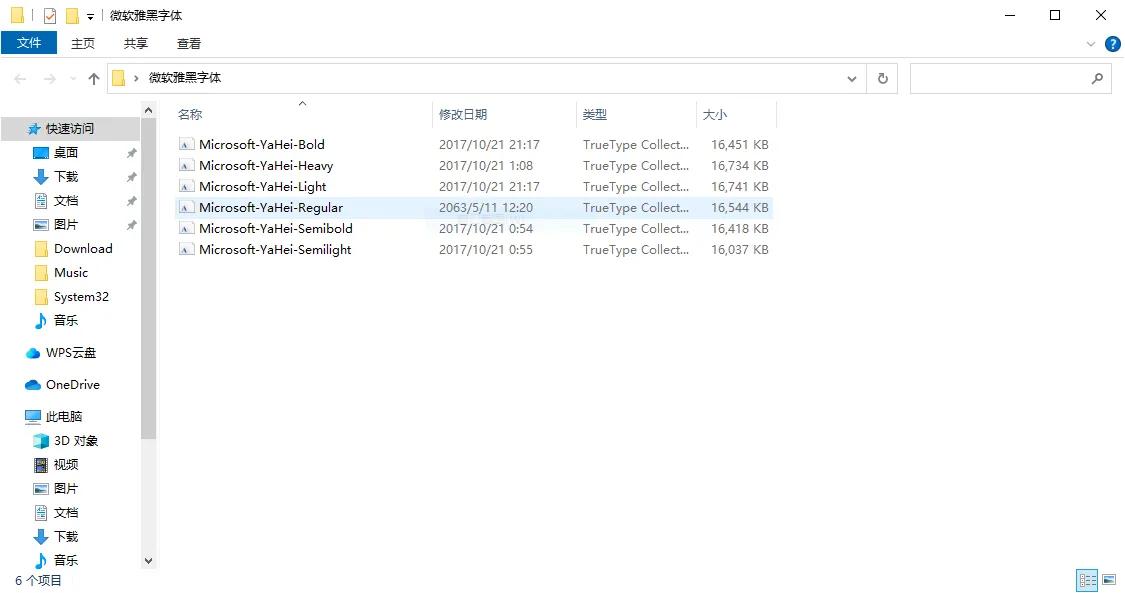The image size is (1125, 593).
Task: Switch to large icons view in status bar
Action: click(1108, 580)
